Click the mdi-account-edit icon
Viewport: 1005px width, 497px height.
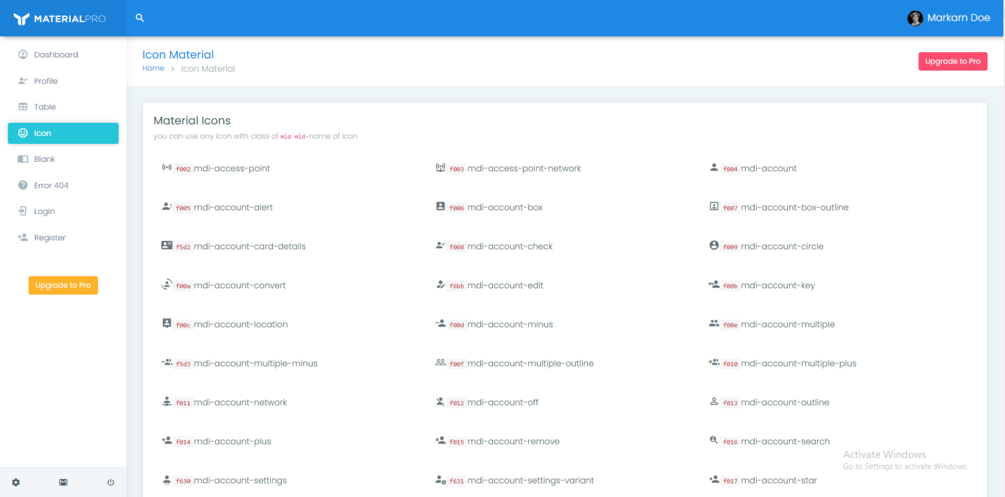[440, 285]
